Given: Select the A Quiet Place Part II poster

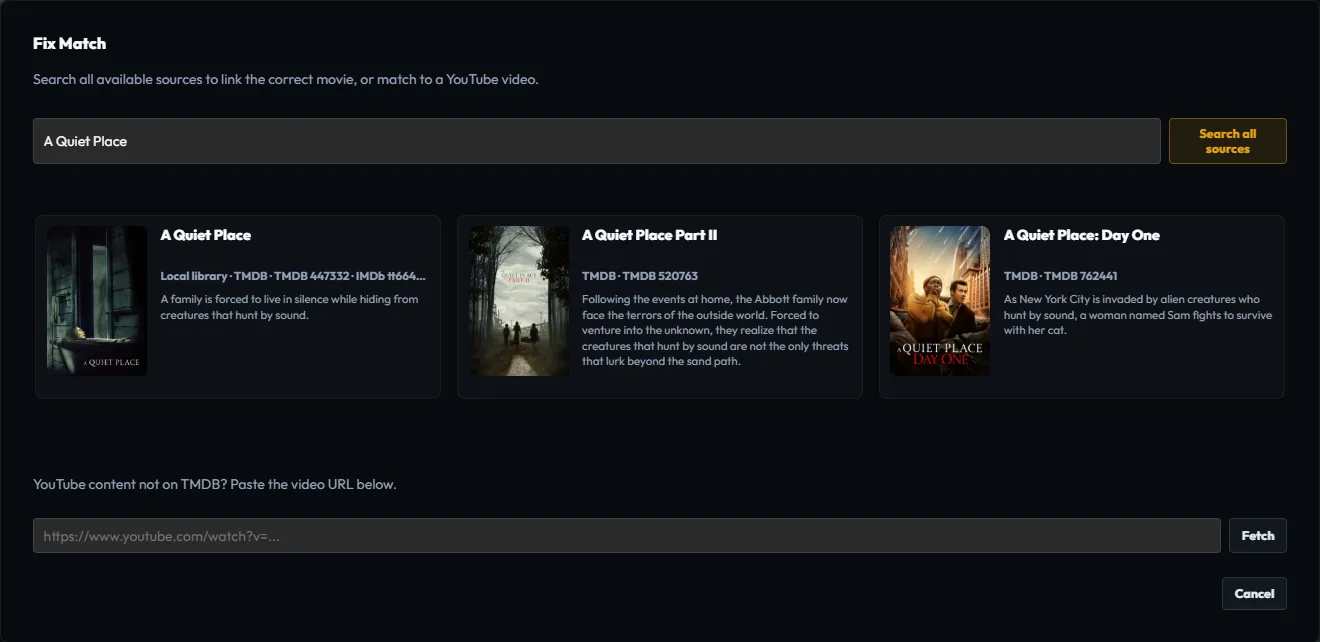Looking at the screenshot, I should click(x=519, y=301).
